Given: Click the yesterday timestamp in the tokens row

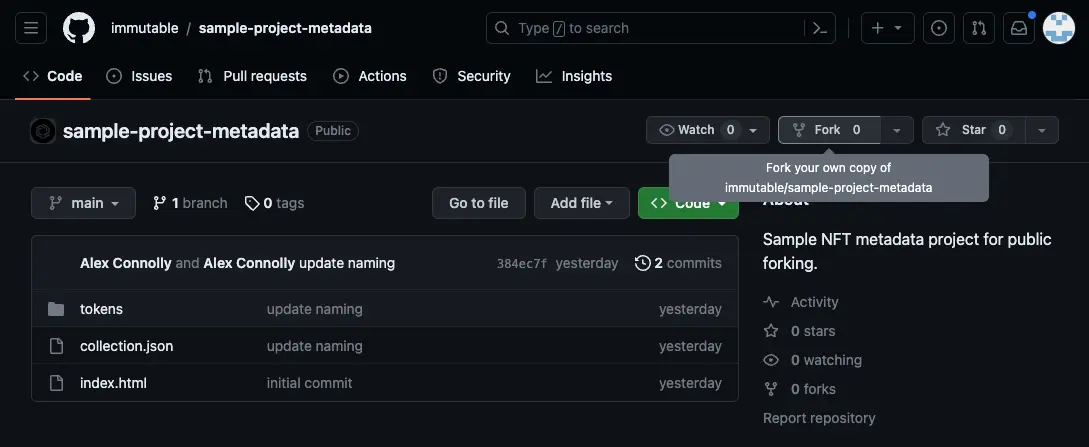Looking at the screenshot, I should pyautogui.click(x=690, y=309).
